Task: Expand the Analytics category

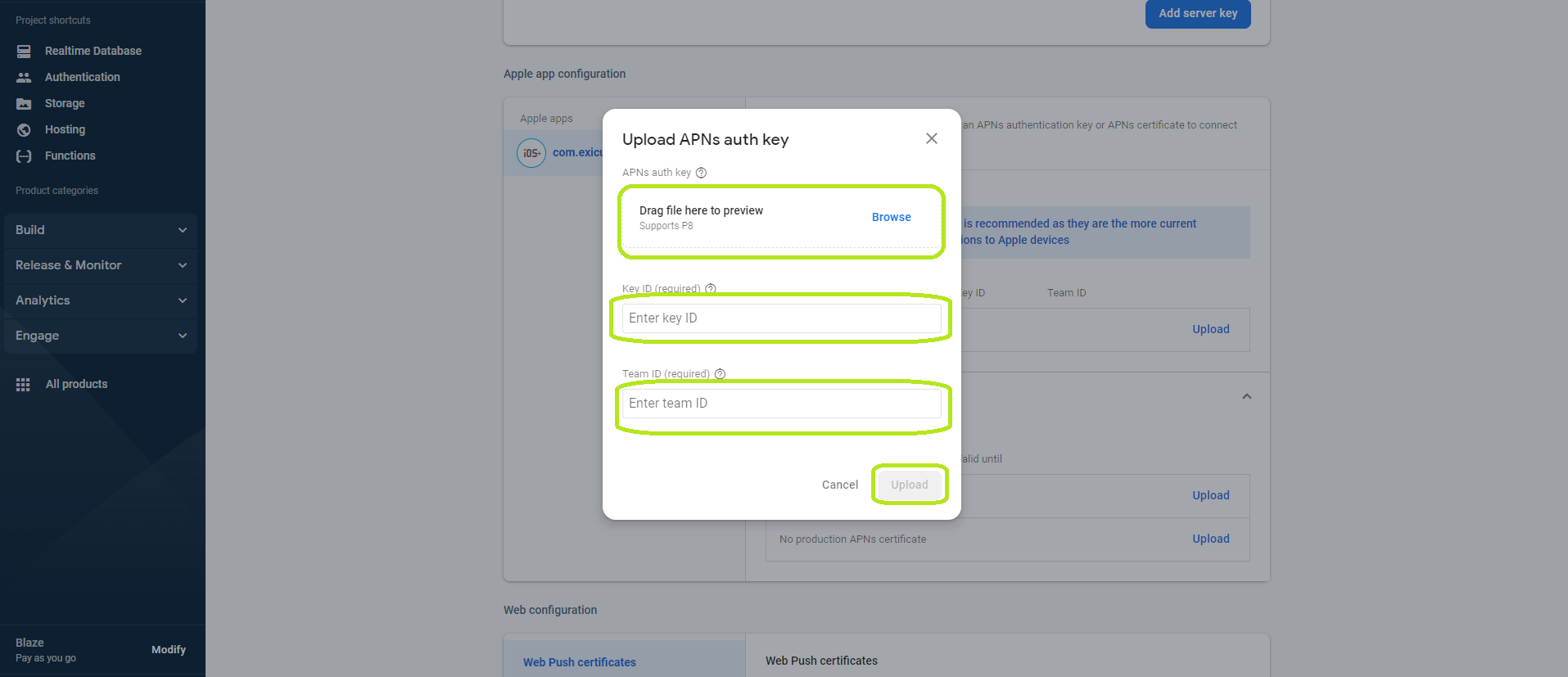Action: click(100, 300)
